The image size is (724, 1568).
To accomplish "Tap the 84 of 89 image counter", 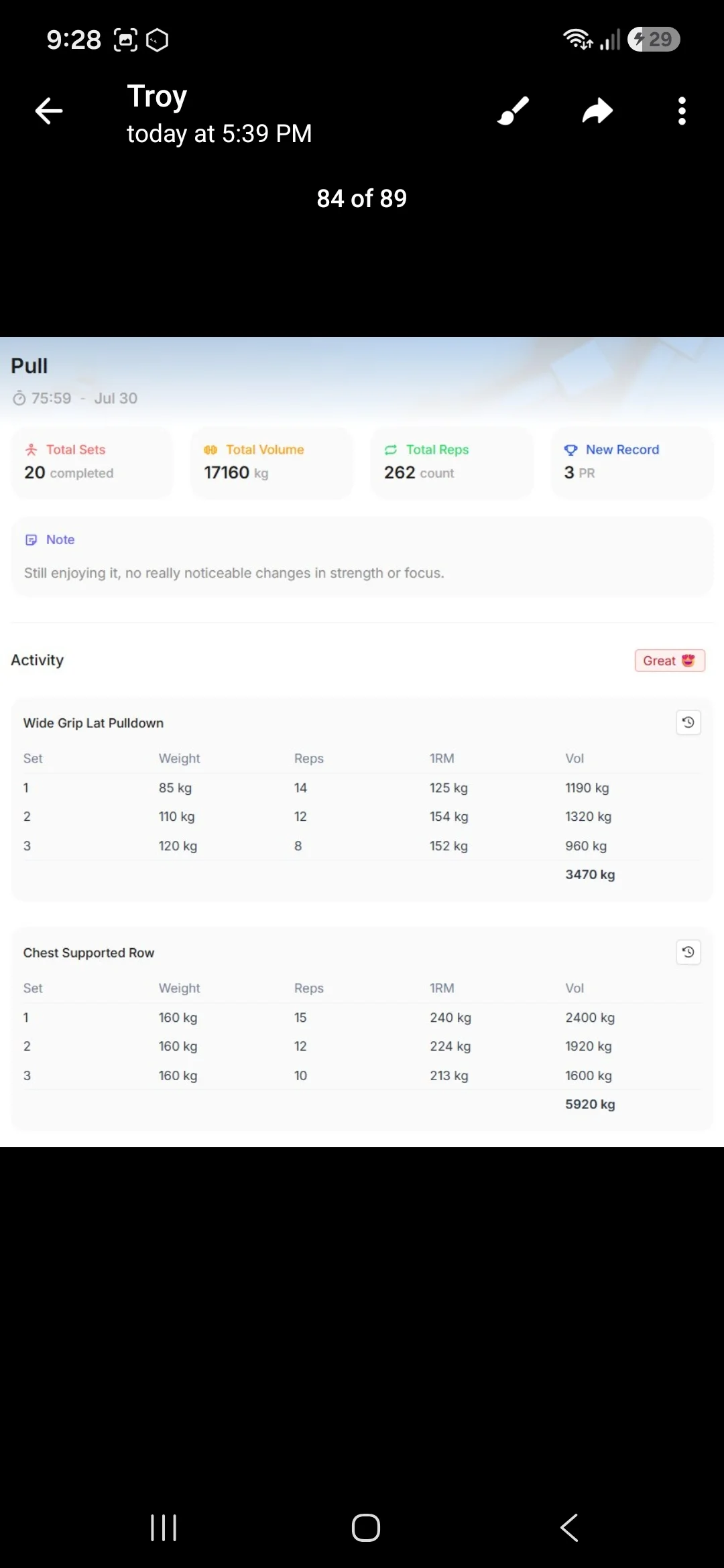I will tap(362, 198).
